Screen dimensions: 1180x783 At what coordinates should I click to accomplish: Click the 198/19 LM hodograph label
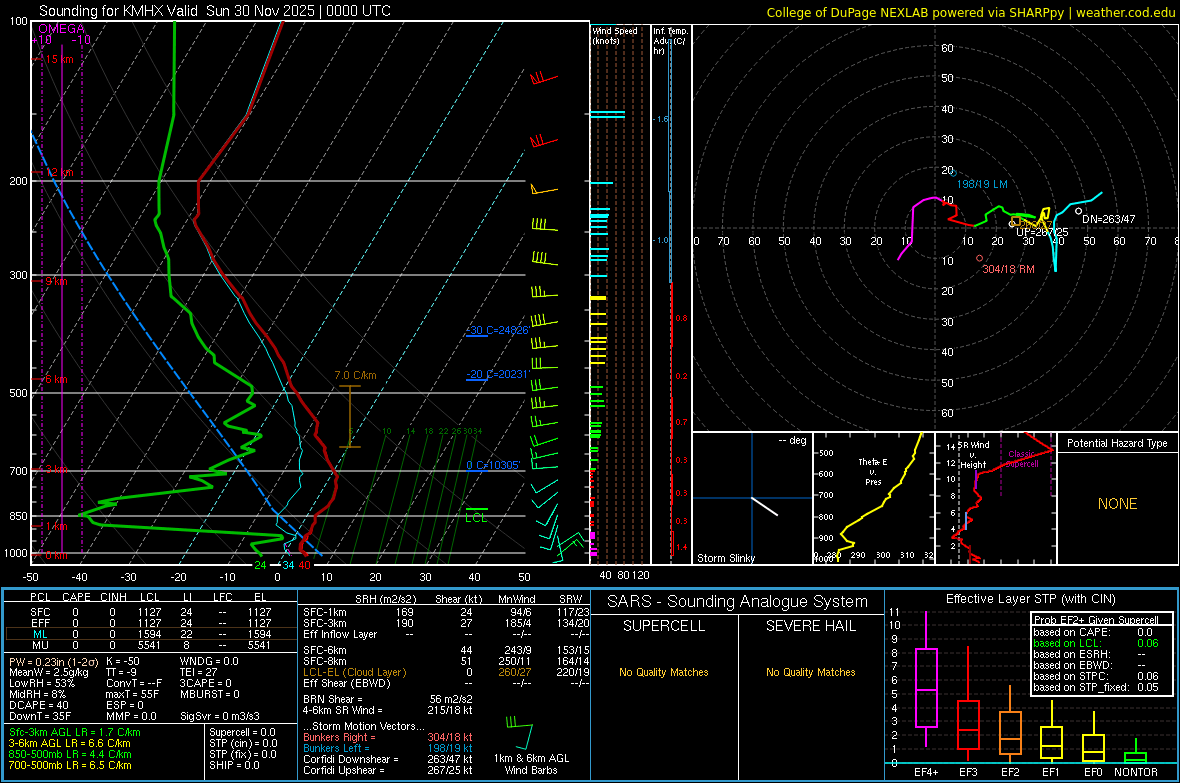[981, 184]
